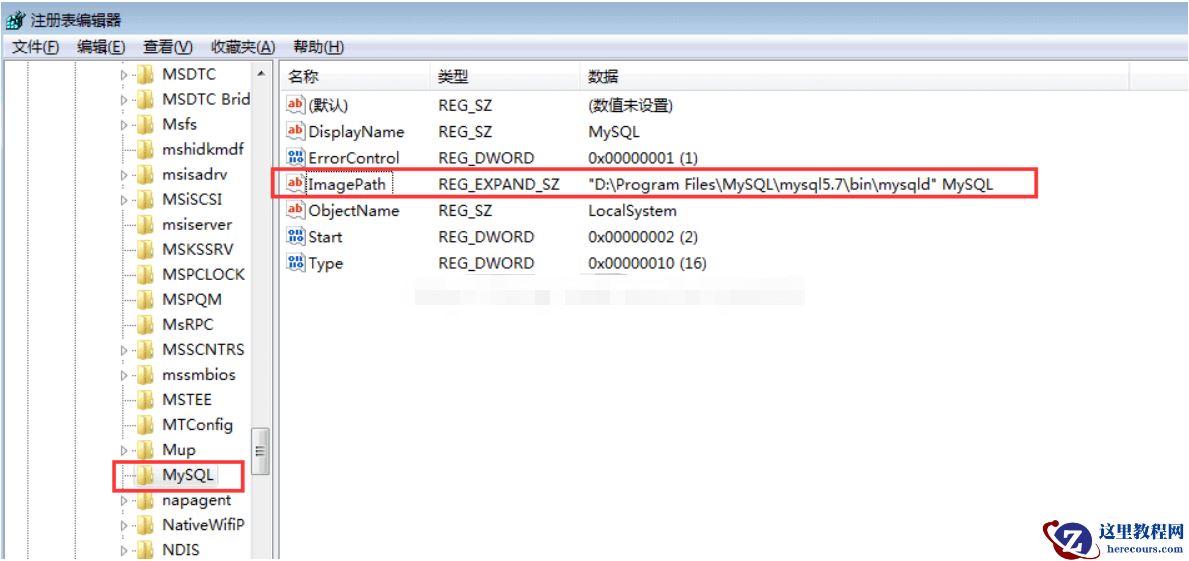Click tree pane scroll-up arrow
Viewport: 1189px width, 561px height.
[x=260, y=74]
